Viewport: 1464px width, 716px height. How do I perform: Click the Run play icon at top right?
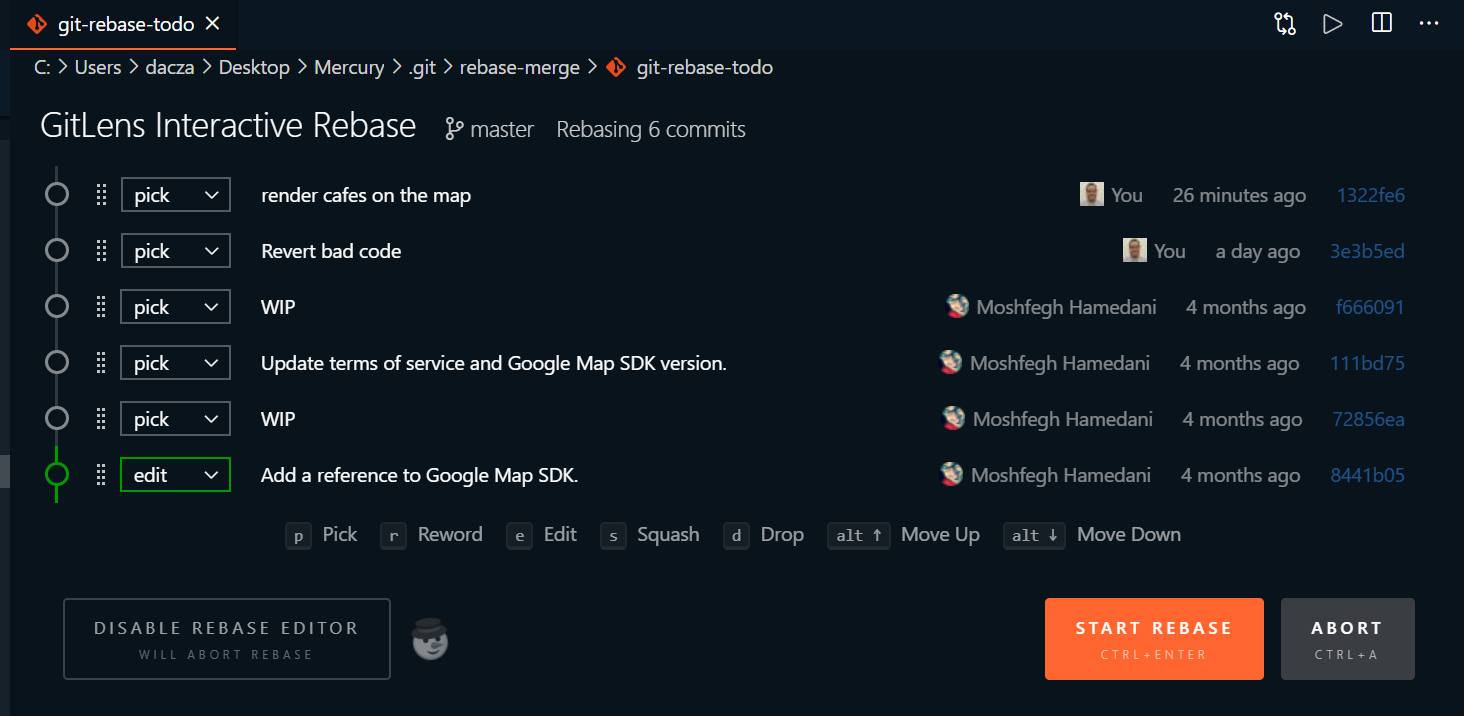tap(1332, 24)
